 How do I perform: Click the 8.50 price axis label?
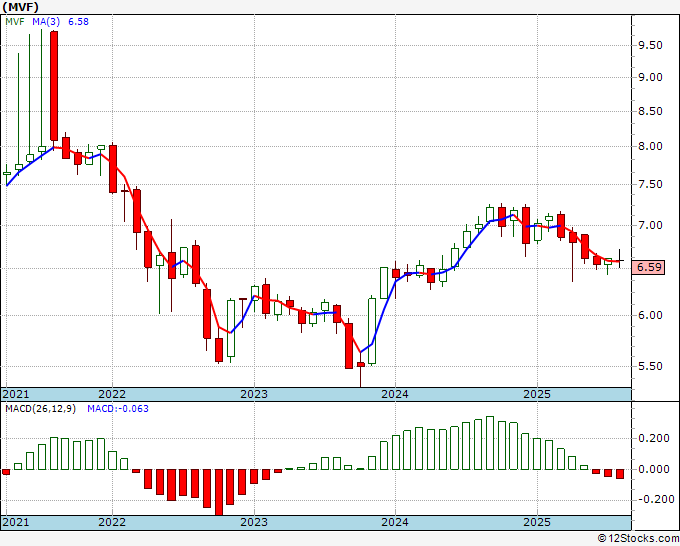[650, 111]
